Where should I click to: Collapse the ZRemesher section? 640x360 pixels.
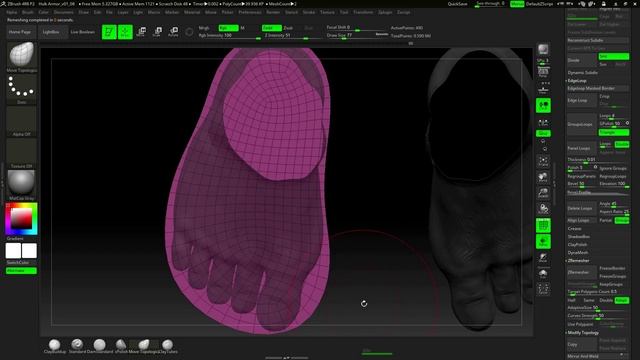click(578, 260)
